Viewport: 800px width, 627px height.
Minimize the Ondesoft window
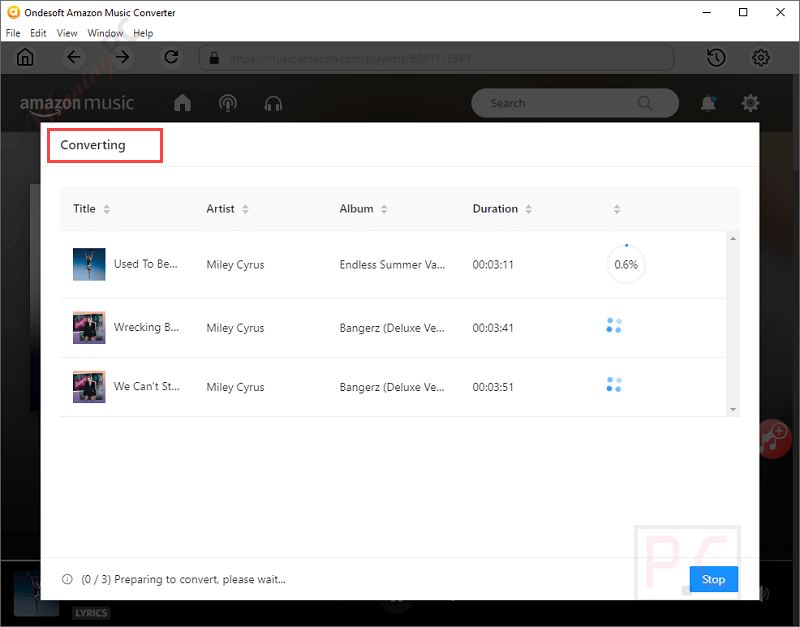pyautogui.click(x=707, y=12)
